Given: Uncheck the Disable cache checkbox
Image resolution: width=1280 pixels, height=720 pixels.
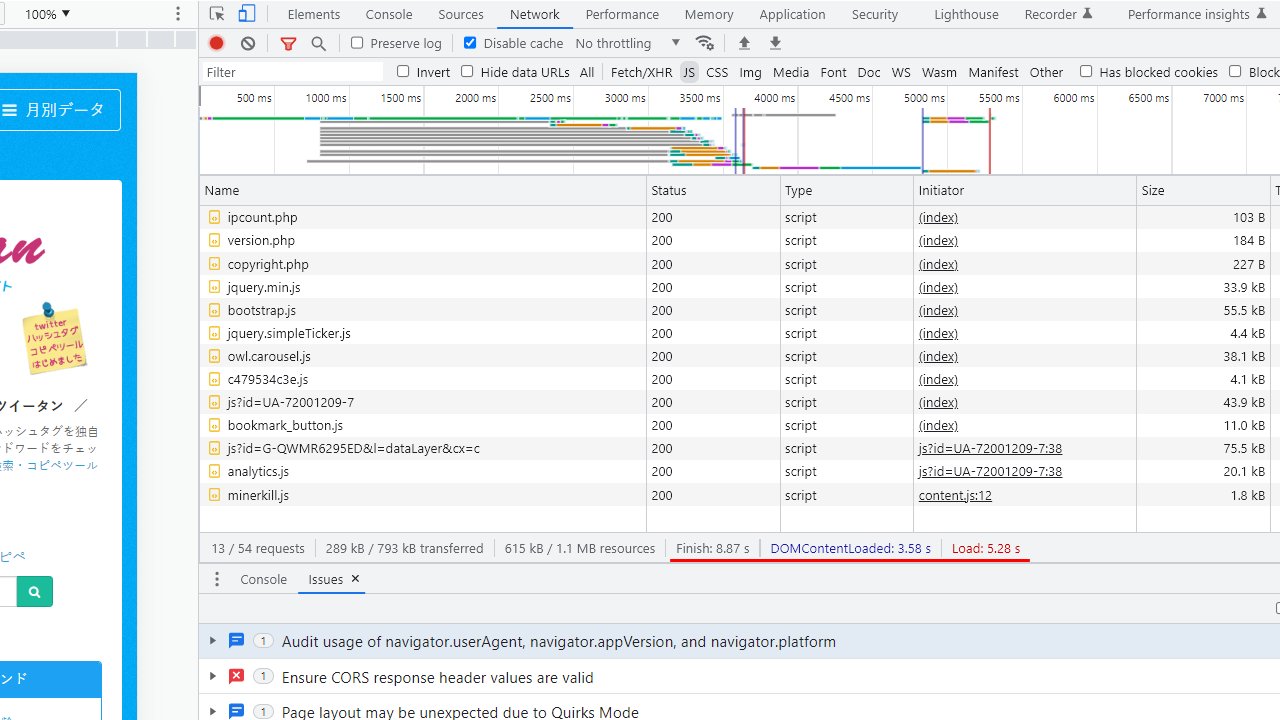Looking at the screenshot, I should pos(470,43).
